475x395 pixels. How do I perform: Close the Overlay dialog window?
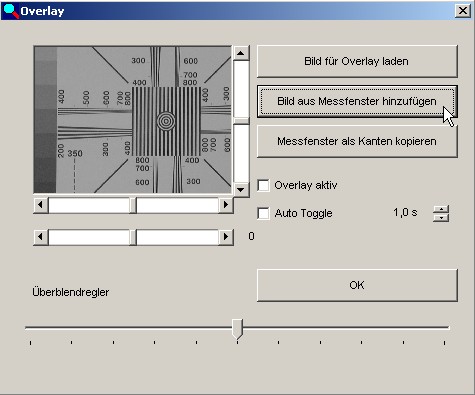(x=462, y=11)
